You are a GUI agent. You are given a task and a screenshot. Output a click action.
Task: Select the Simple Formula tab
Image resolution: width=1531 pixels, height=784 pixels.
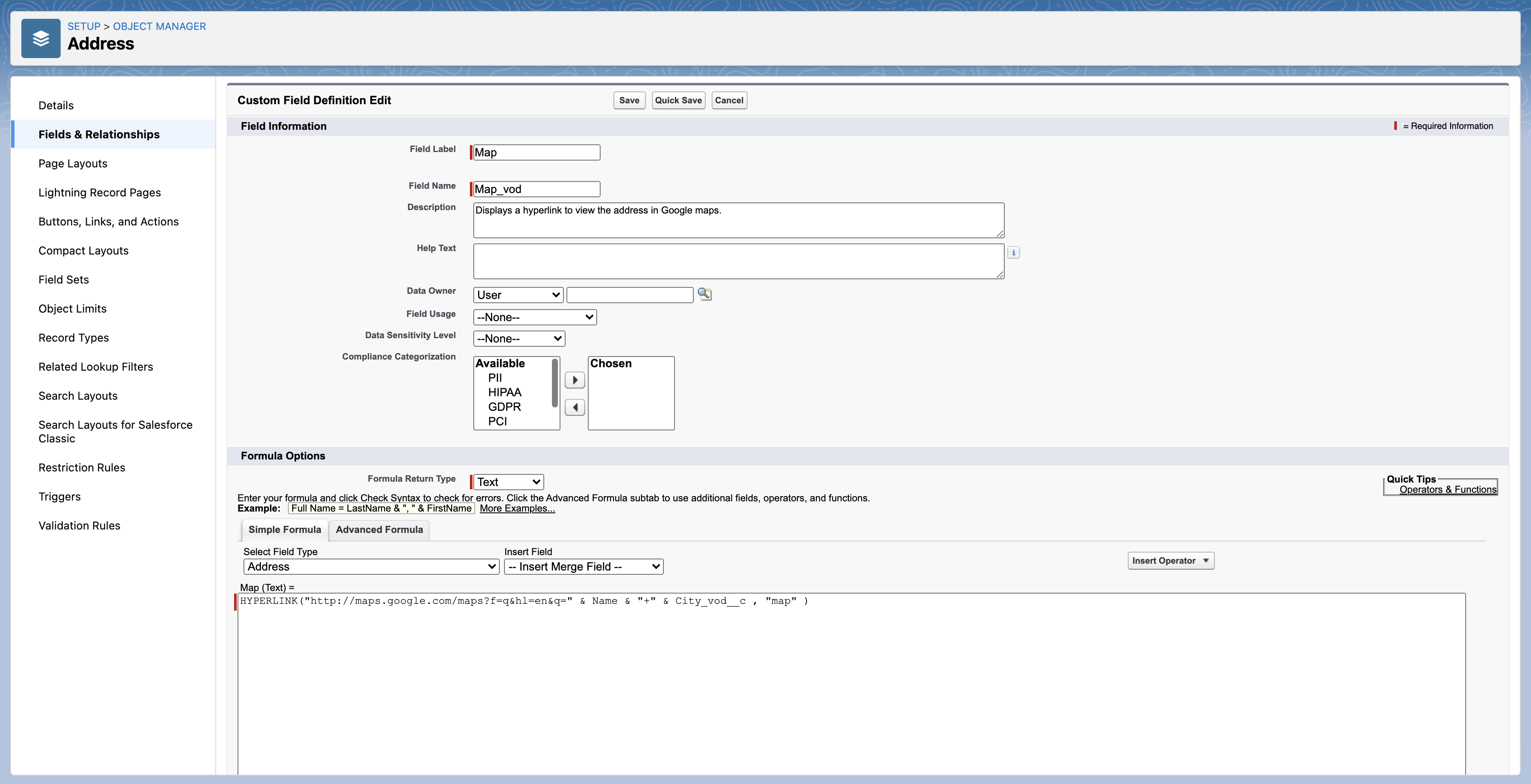coord(284,530)
